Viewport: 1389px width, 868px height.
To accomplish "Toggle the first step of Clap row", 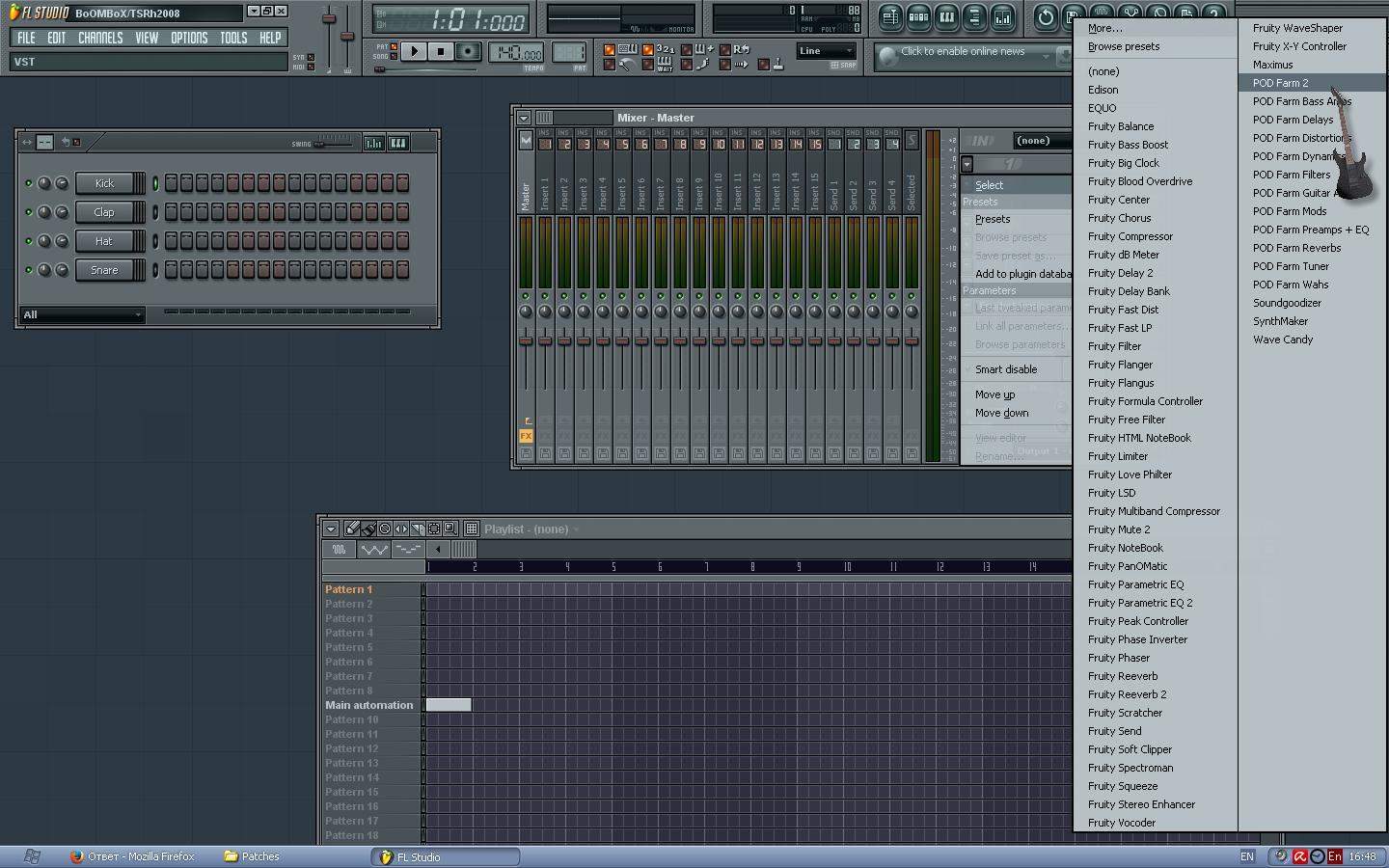I will tap(171, 212).
